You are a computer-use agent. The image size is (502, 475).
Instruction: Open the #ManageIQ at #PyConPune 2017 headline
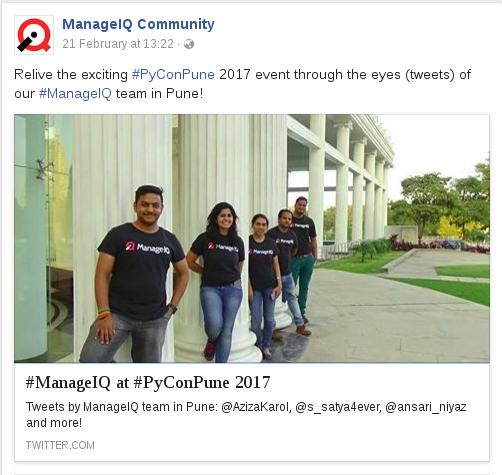pos(148,382)
